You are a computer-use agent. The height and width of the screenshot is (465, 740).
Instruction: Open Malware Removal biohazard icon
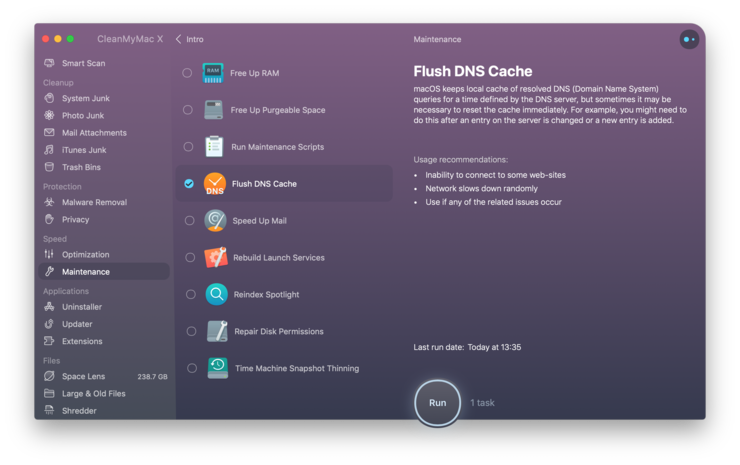click(x=49, y=202)
